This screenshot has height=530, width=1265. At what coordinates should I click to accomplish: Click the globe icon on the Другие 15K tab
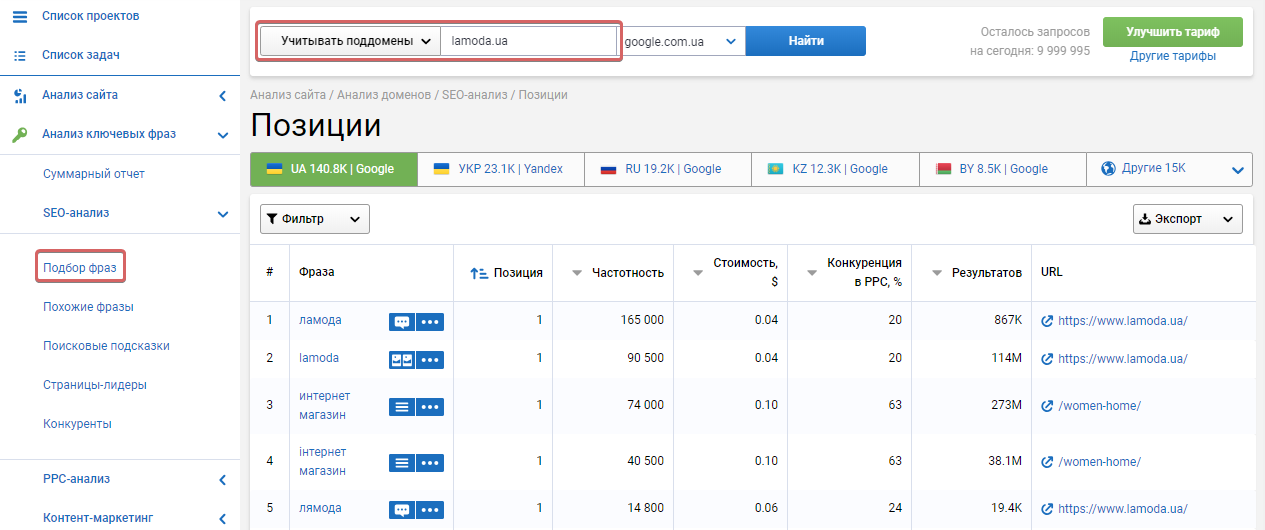tap(1108, 168)
